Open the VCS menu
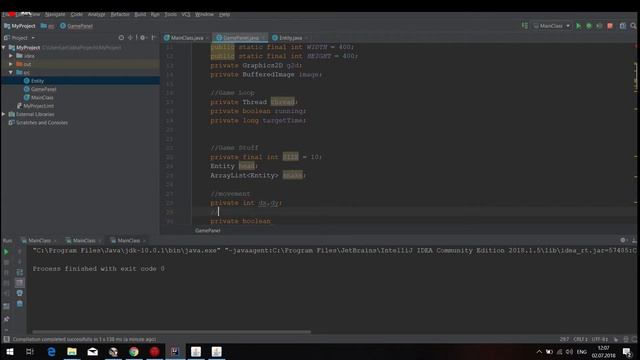Screen dimensions: 640x360 [x=186, y=14]
